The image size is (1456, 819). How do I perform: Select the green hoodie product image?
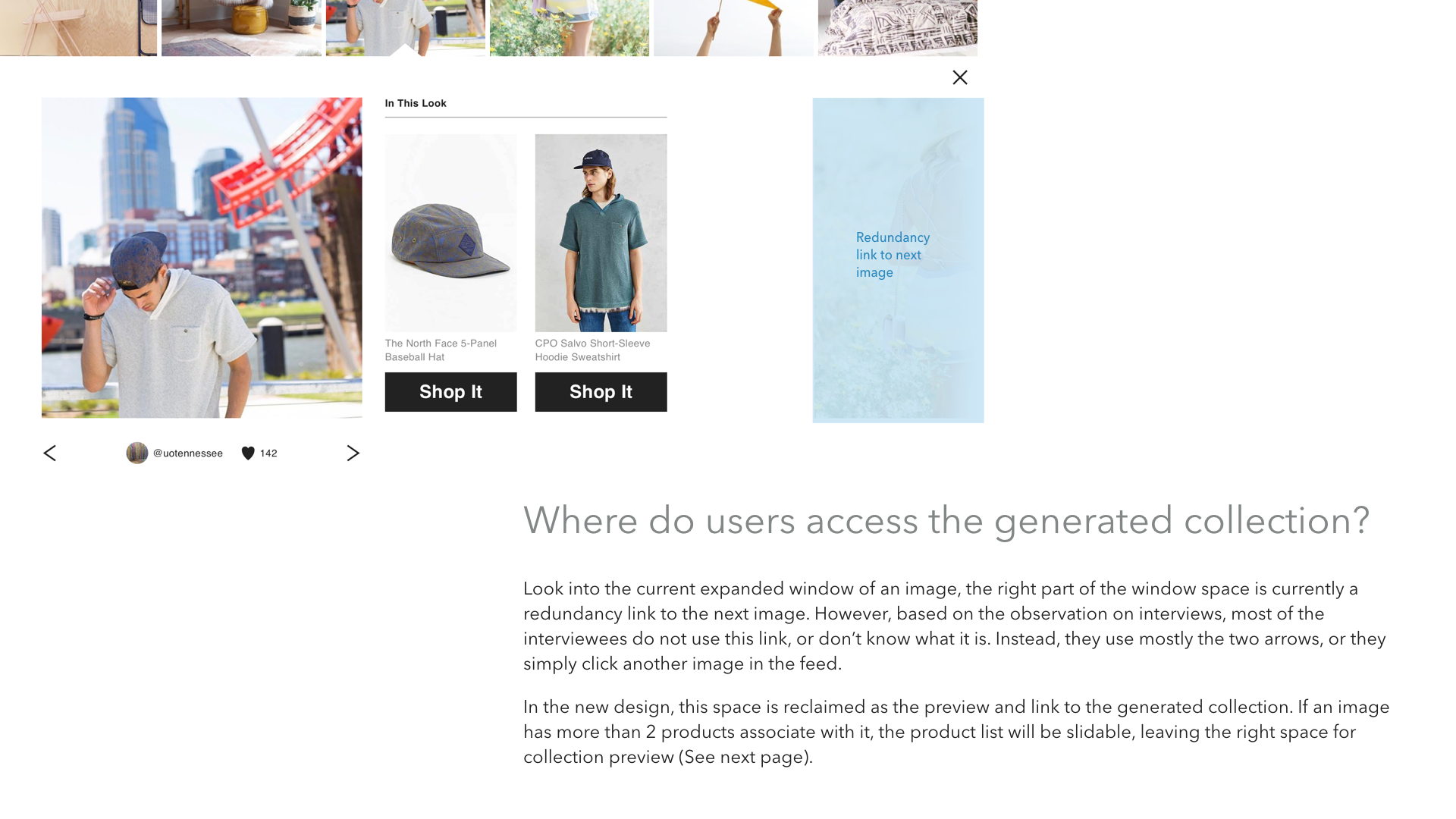click(x=601, y=233)
